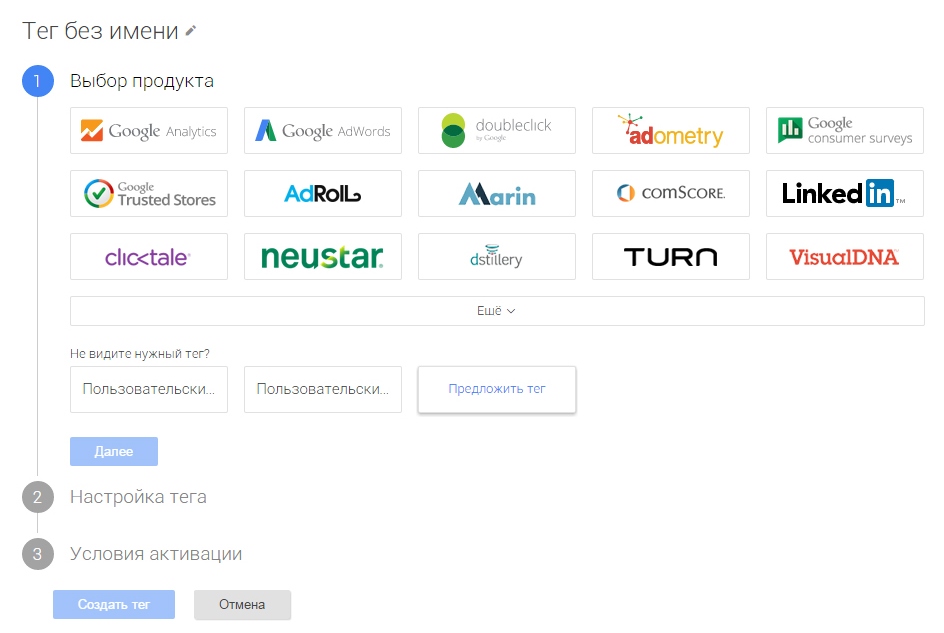Select the Google Trusted Stores tile
This screenshot has width=944, height=633.
click(x=149, y=193)
